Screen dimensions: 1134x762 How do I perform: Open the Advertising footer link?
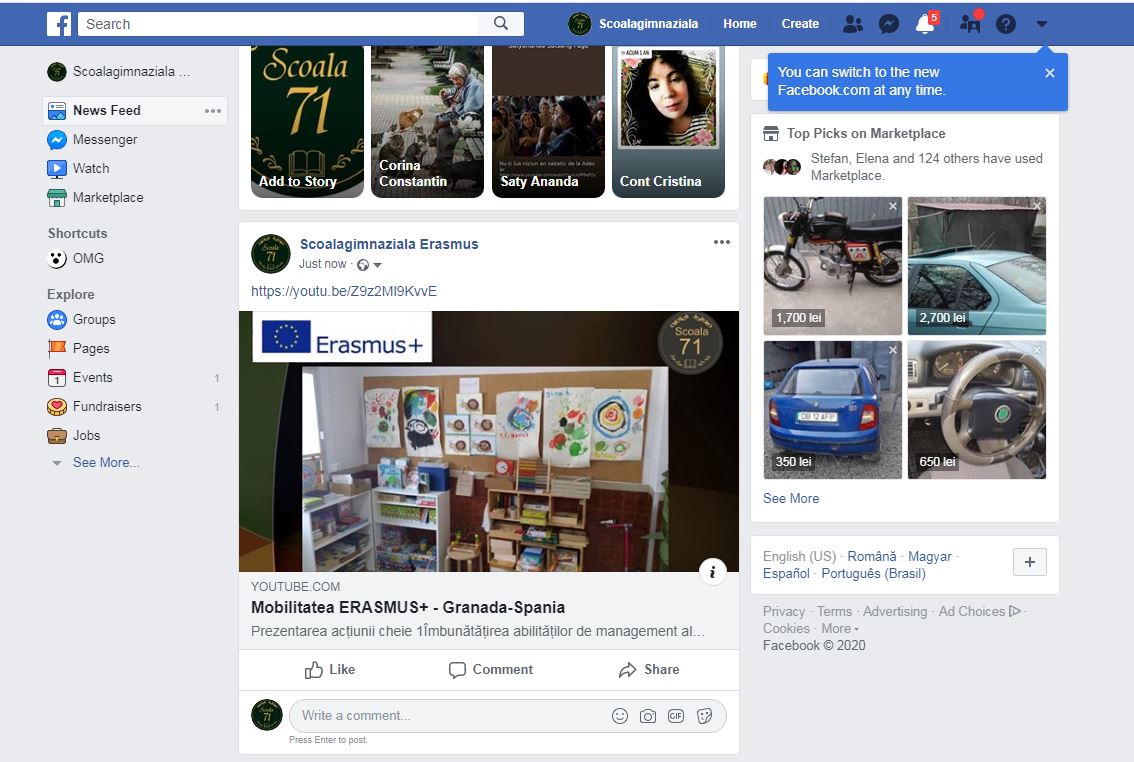pos(895,611)
